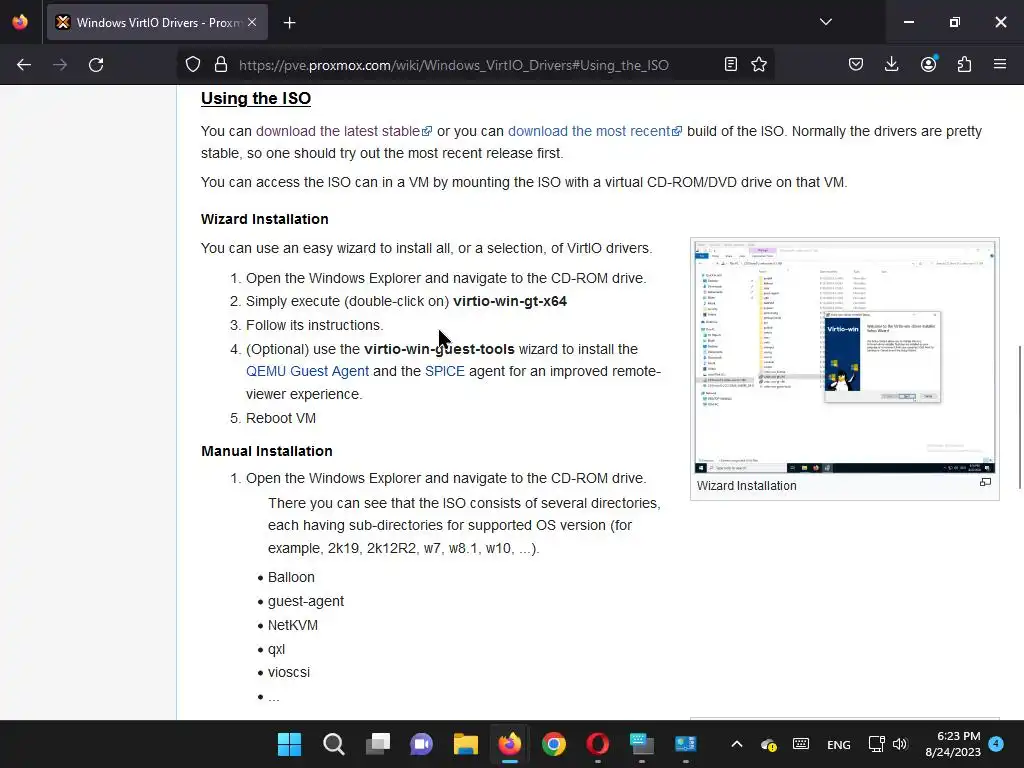This screenshot has width=1024, height=768.
Task: Open the volume speaker tray icon
Action: (900, 744)
